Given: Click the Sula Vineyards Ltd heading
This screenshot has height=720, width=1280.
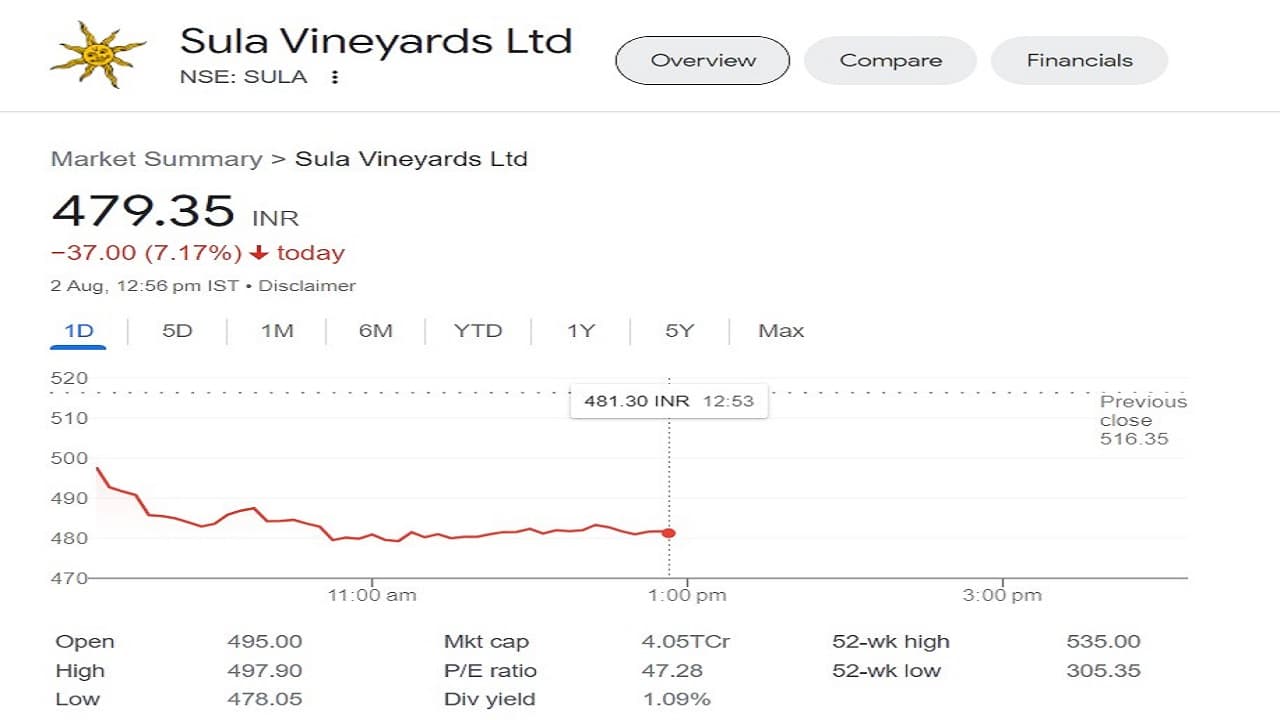Looking at the screenshot, I should tap(376, 41).
